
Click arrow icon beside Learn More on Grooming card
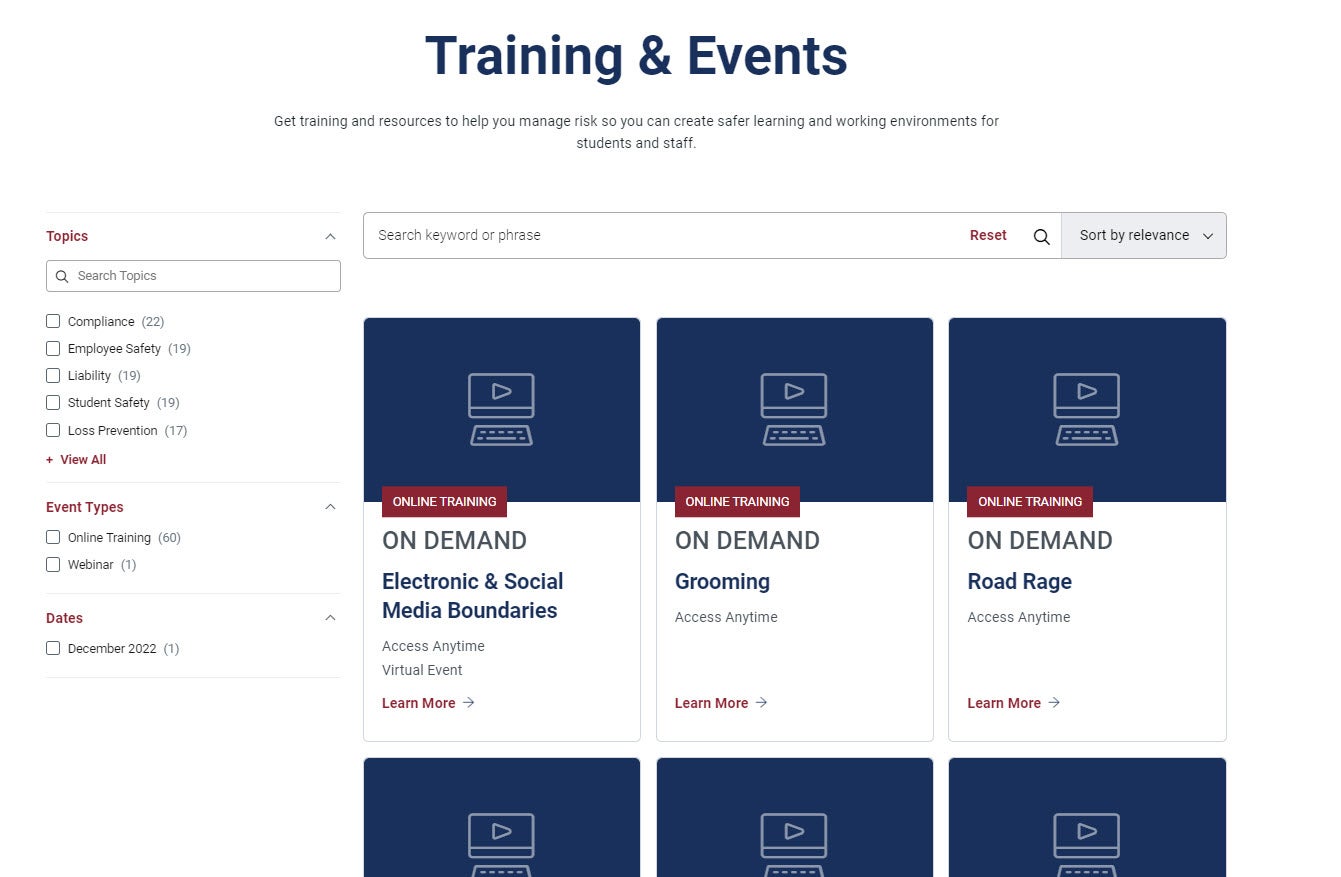(761, 703)
